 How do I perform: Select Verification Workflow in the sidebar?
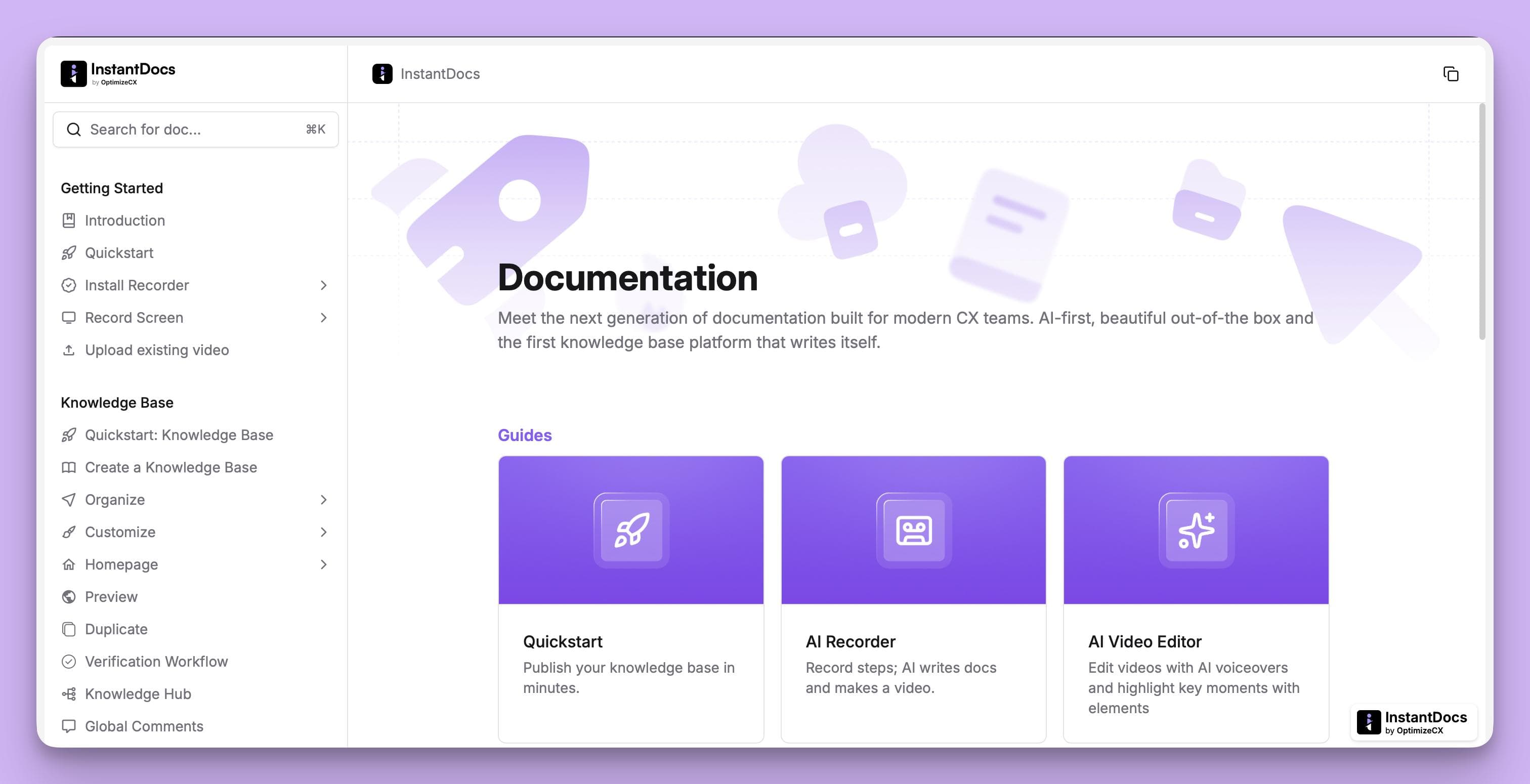pos(156,661)
